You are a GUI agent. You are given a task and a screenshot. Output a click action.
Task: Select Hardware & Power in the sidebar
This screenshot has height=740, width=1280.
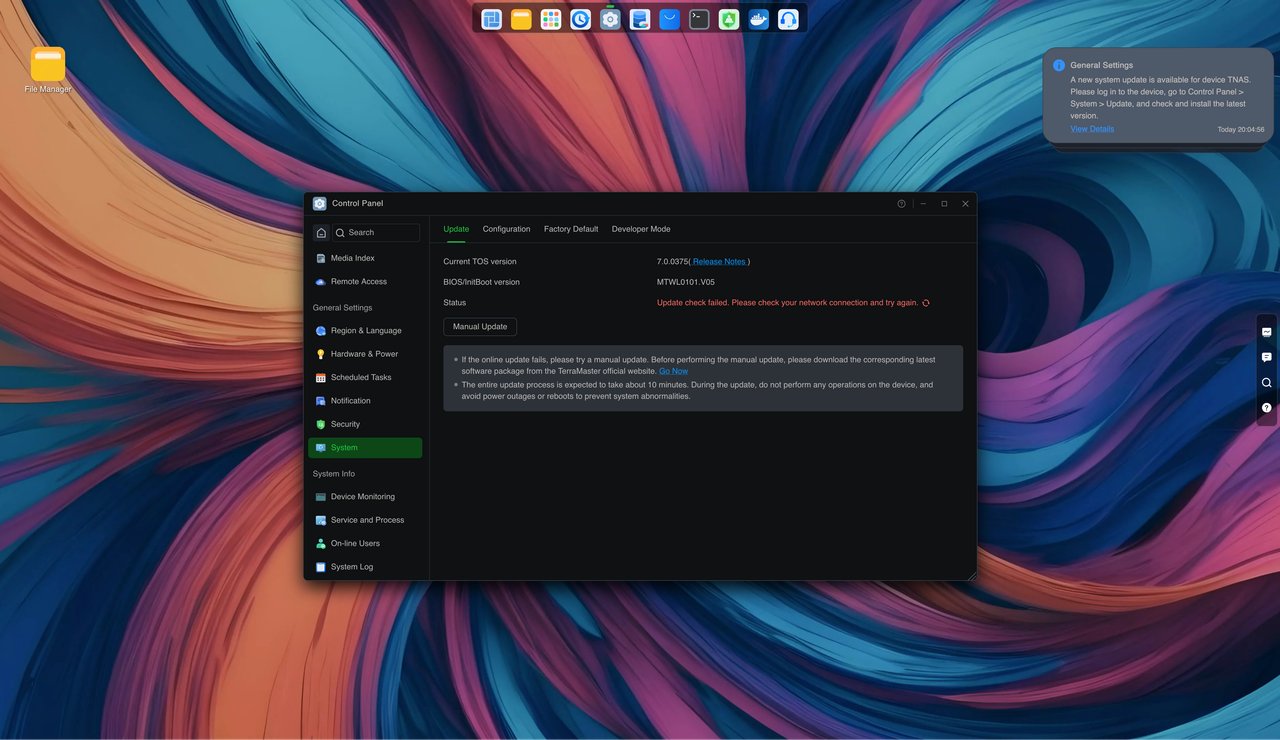click(365, 354)
